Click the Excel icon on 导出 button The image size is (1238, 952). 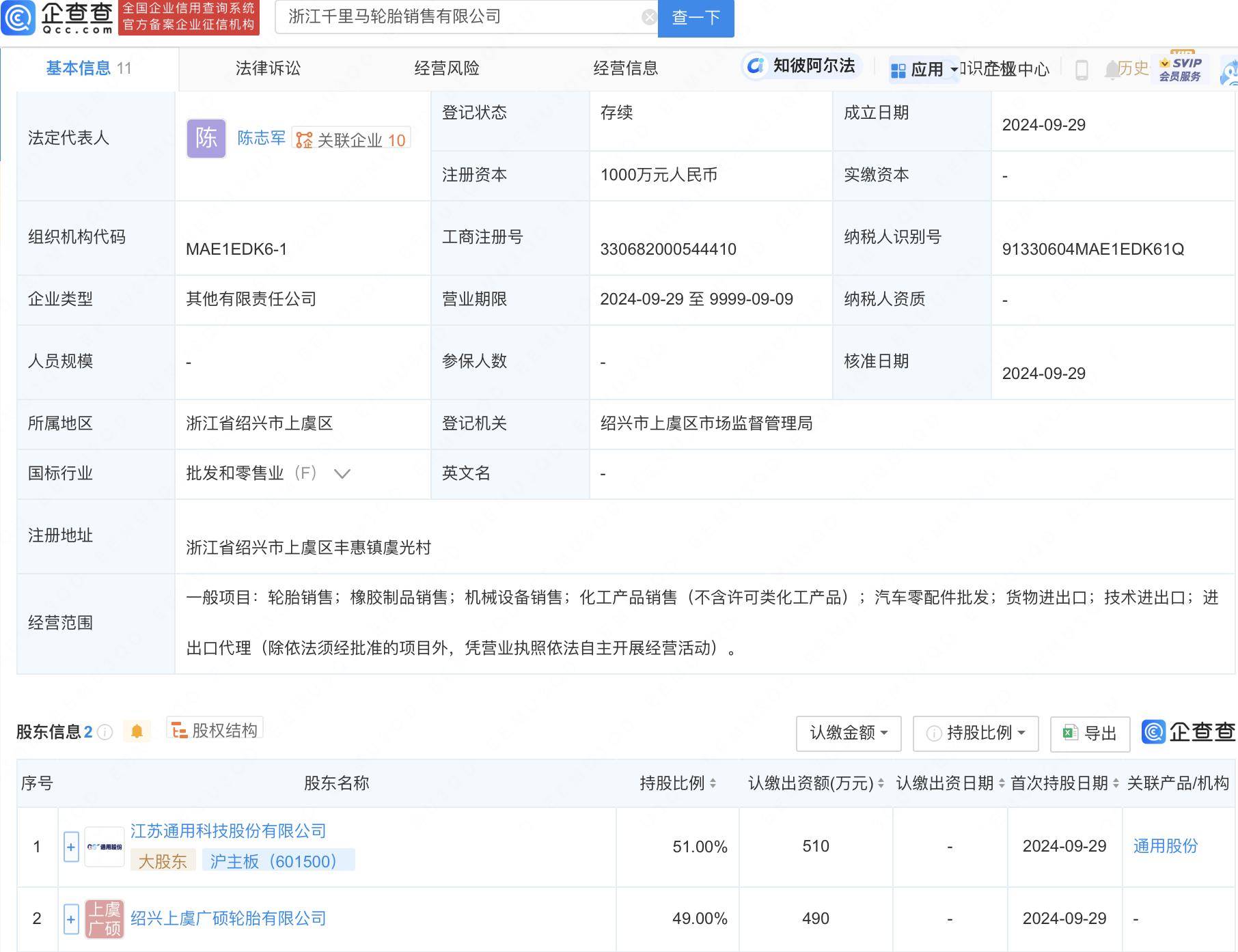pos(1070,733)
